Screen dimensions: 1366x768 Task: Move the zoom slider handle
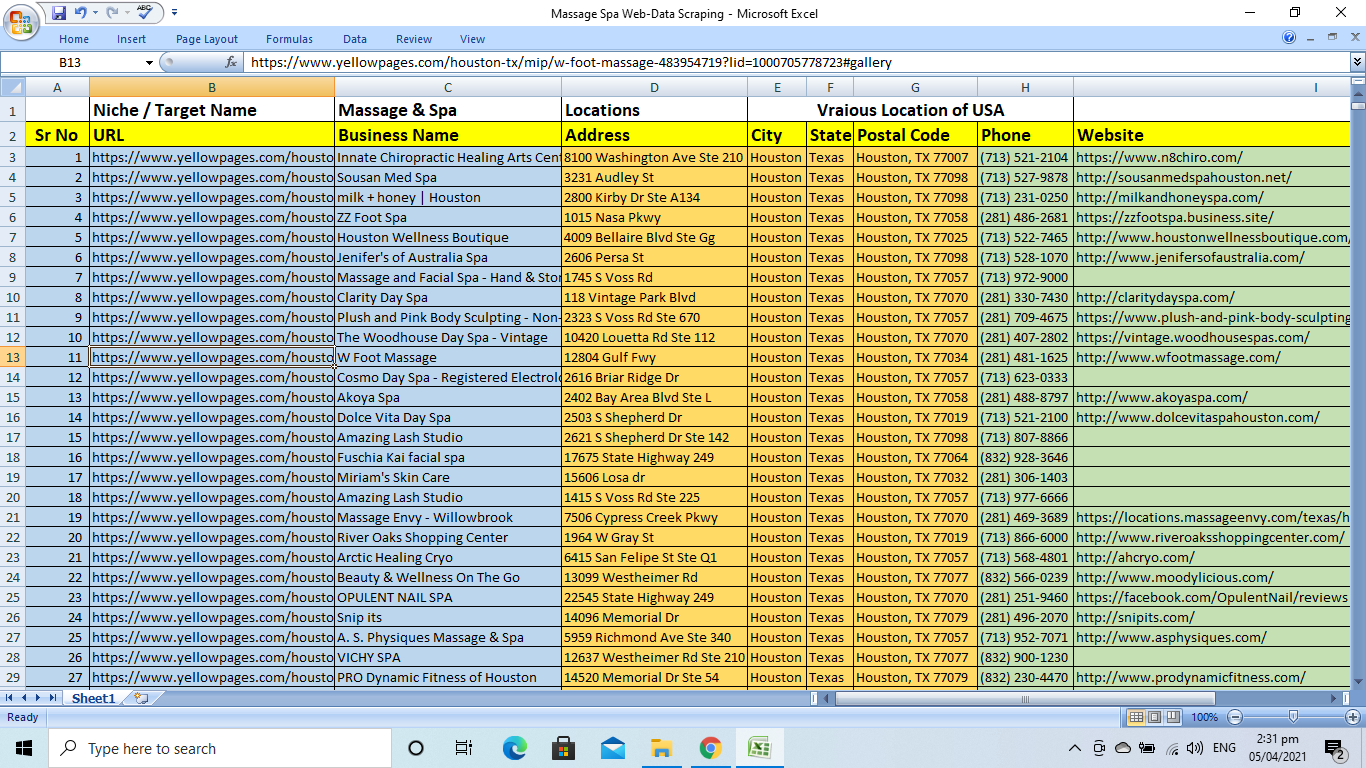click(x=1294, y=717)
